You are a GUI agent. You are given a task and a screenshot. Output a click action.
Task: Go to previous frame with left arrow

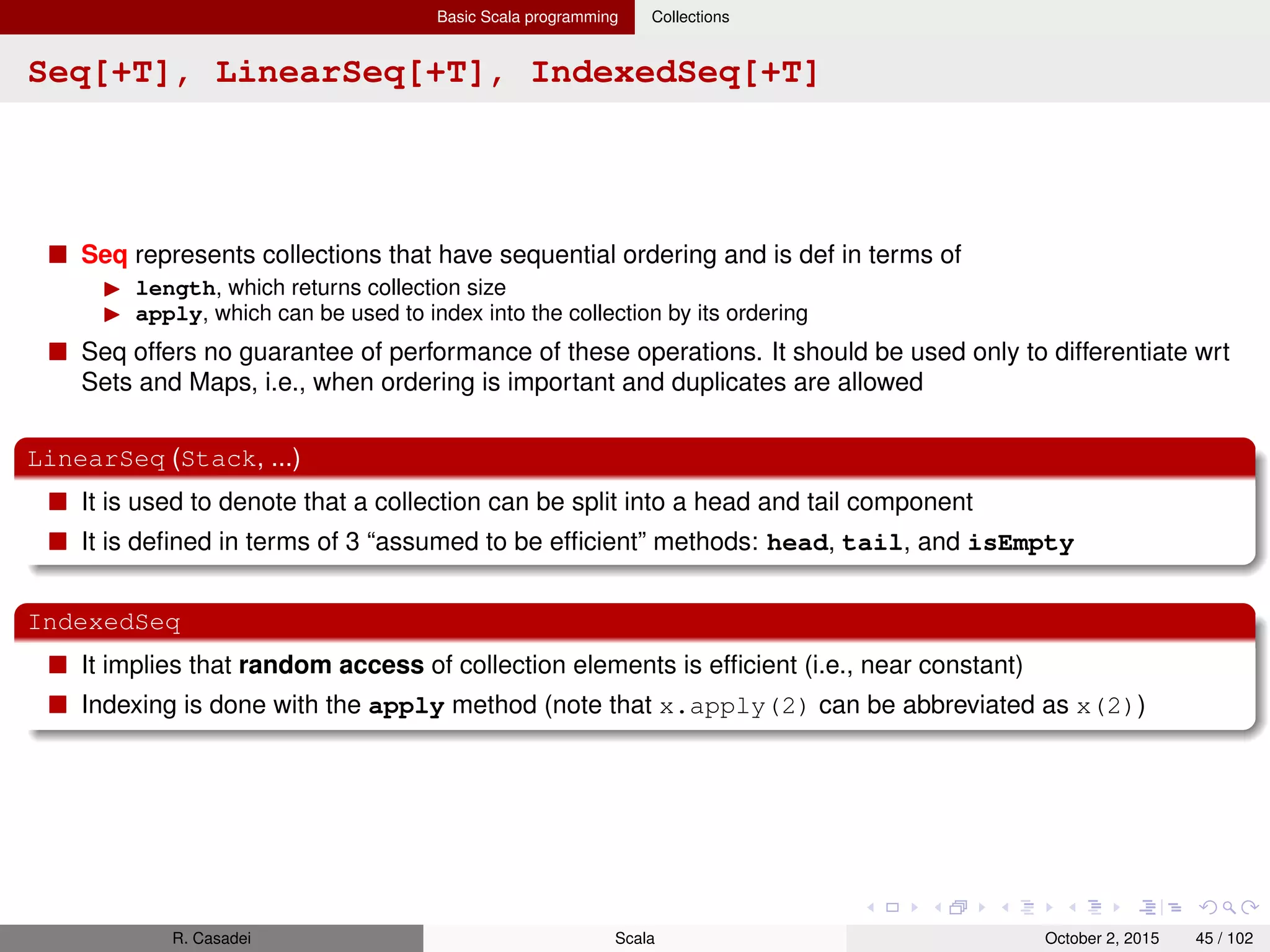click(x=938, y=907)
